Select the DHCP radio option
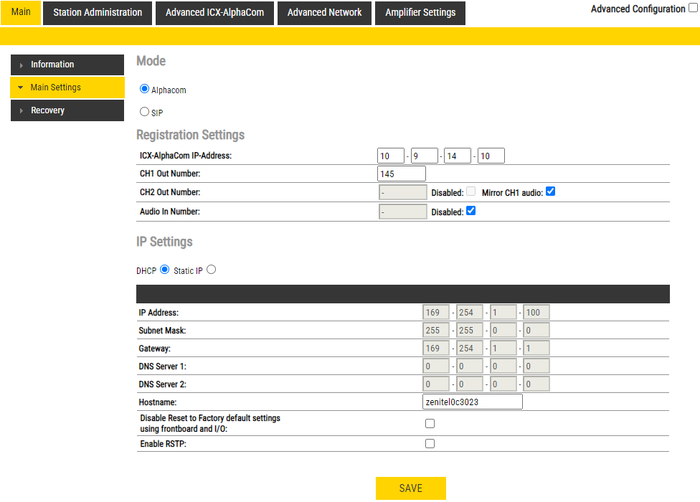This screenshot has width=700, height=502. [165, 269]
